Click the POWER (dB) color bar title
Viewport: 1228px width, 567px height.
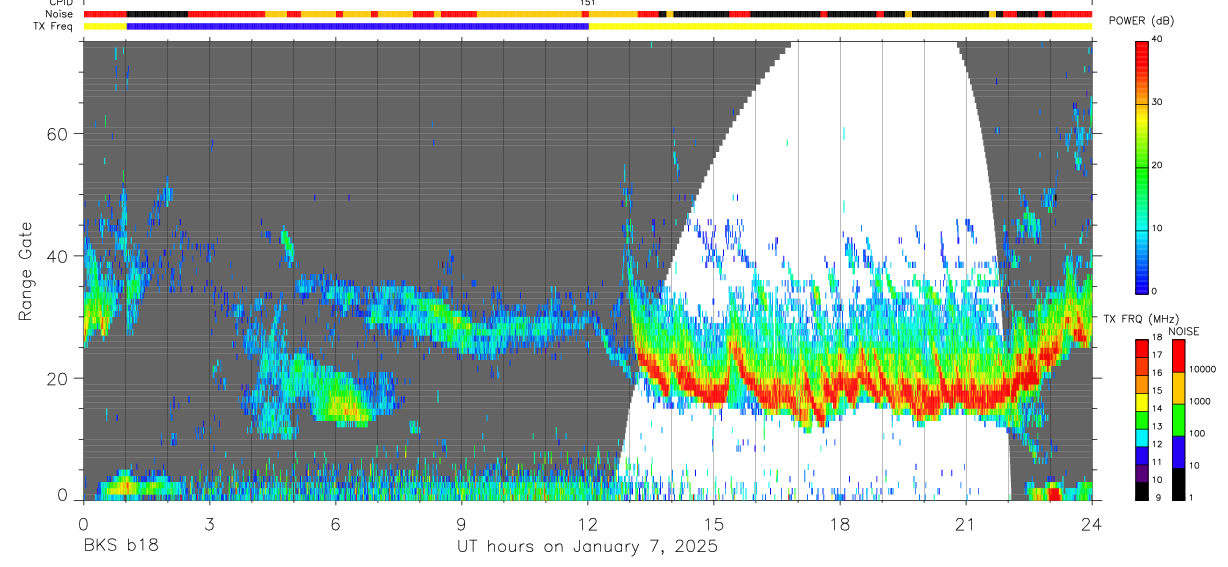click(x=1142, y=20)
